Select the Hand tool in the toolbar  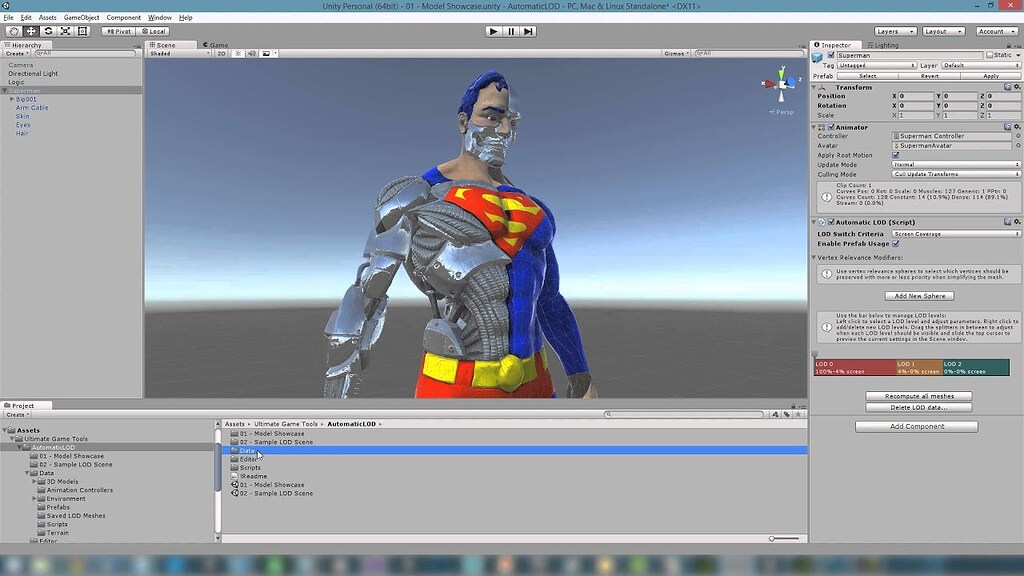(14, 31)
